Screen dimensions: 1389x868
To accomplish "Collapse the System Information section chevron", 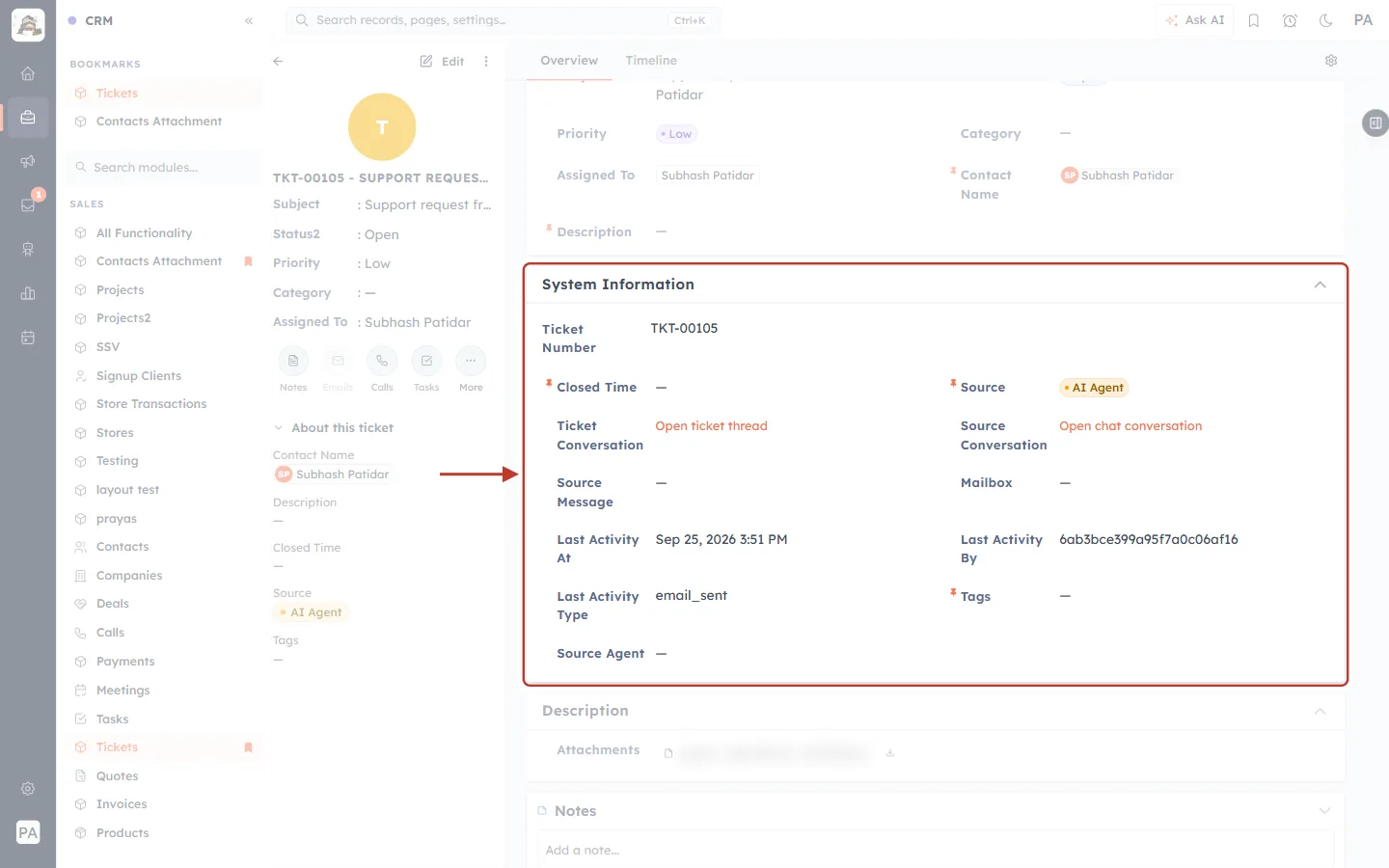I will (1321, 285).
